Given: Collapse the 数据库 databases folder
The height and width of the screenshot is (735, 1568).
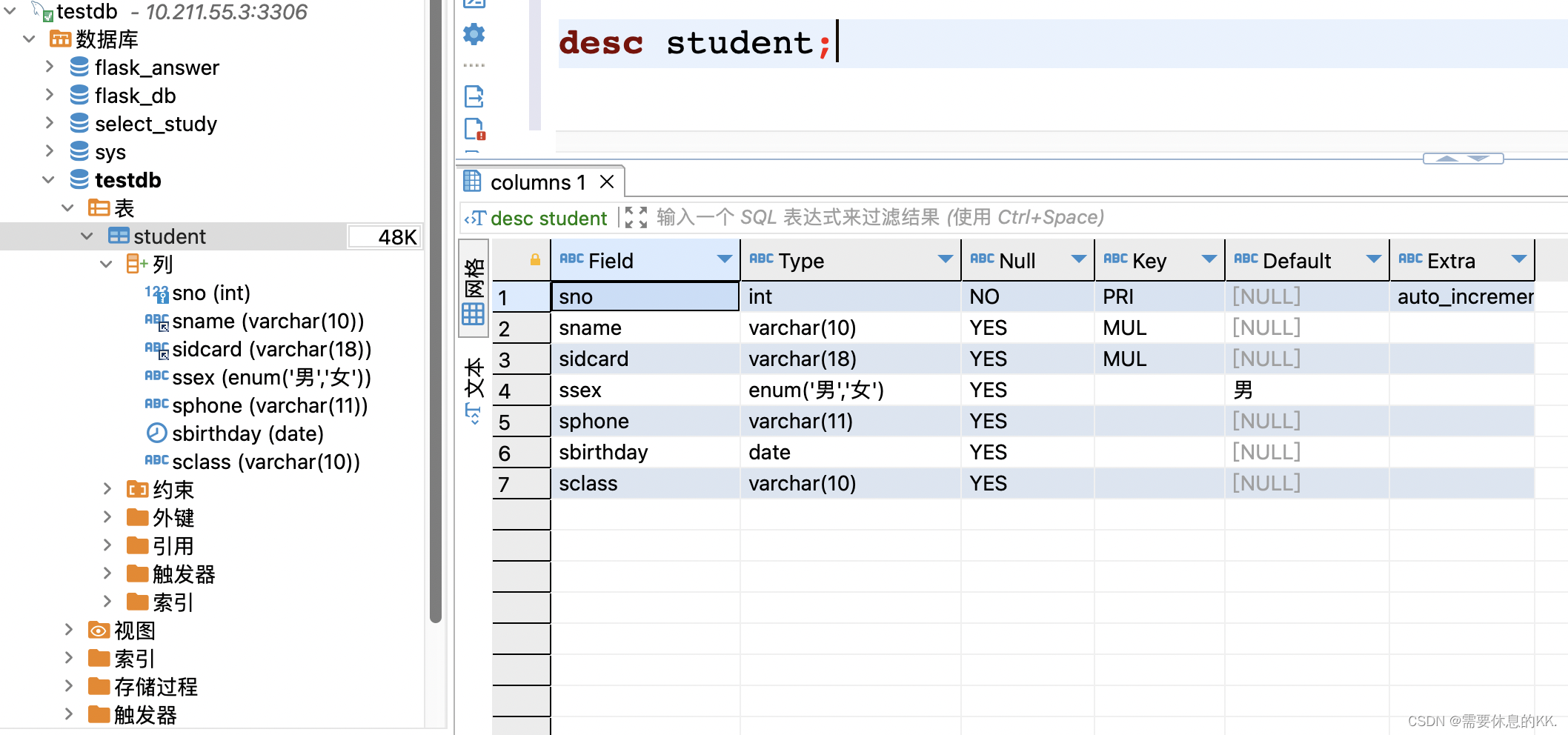Looking at the screenshot, I should pyautogui.click(x=30, y=39).
